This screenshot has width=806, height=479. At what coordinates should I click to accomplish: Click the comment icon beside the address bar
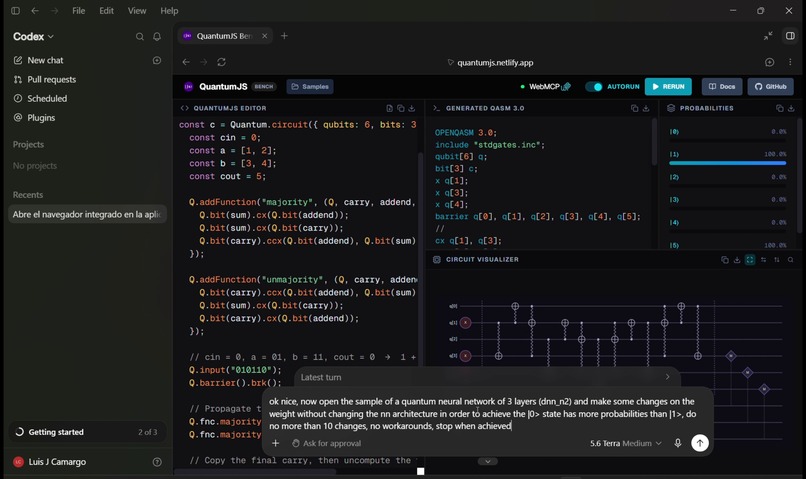coord(770,62)
